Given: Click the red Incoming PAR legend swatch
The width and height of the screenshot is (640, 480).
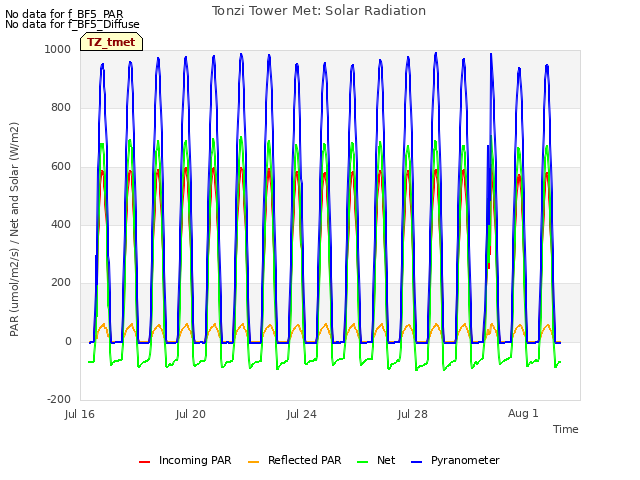Looking at the screenshot, I should point(144,462).
